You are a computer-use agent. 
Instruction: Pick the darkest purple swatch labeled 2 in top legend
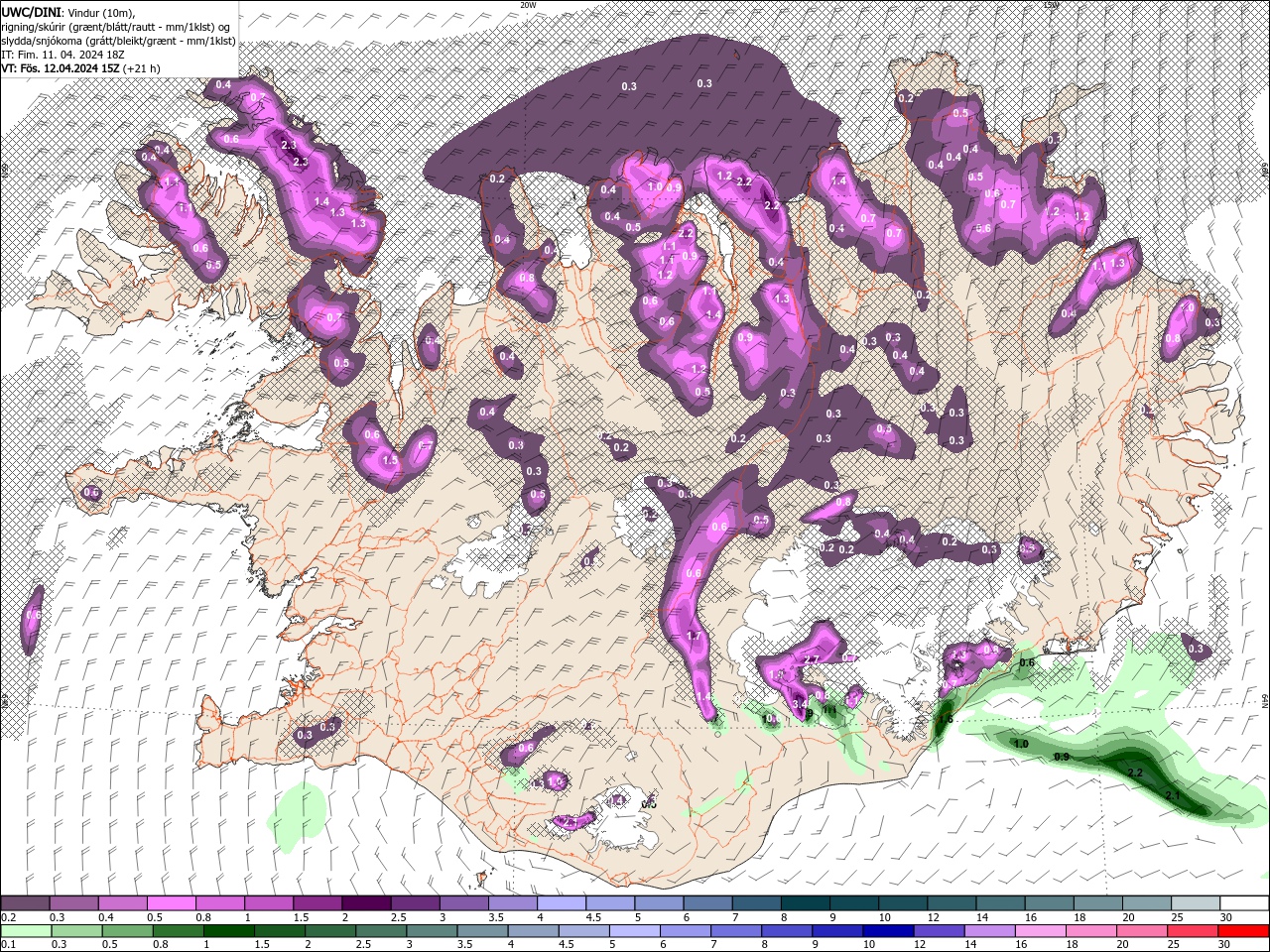pyautogui.click(x=365, y=903)
